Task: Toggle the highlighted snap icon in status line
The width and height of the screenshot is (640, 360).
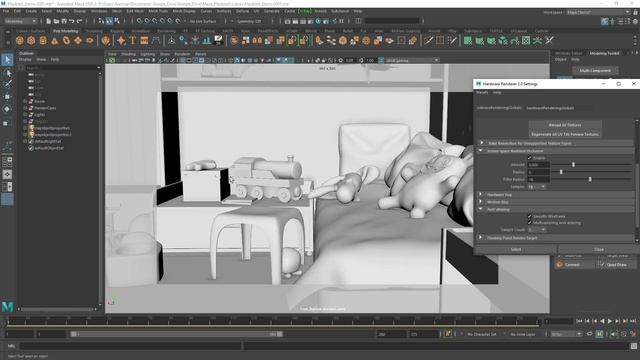Action: coord(109,21)
